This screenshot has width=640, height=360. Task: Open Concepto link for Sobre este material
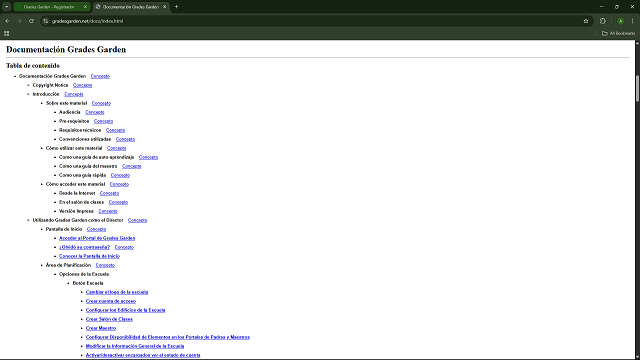[x=101, y=103]
